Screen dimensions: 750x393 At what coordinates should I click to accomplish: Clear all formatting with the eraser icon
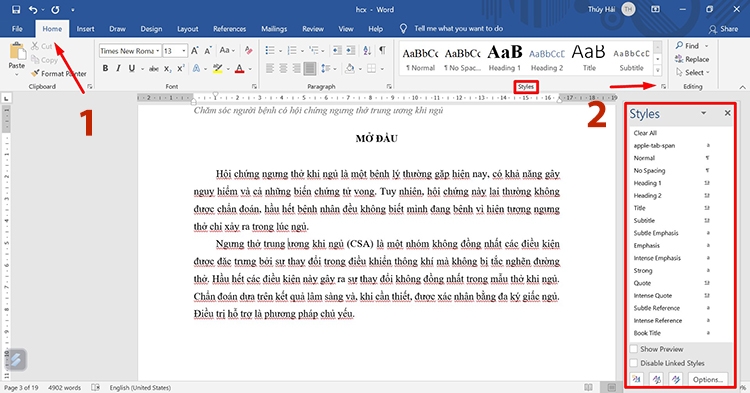click(248, 50)
